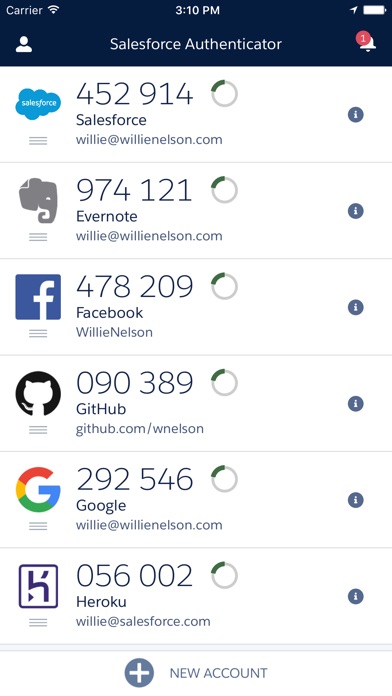
Task: Tap the timer ring beside Evernote code
Action: [224, 190]
